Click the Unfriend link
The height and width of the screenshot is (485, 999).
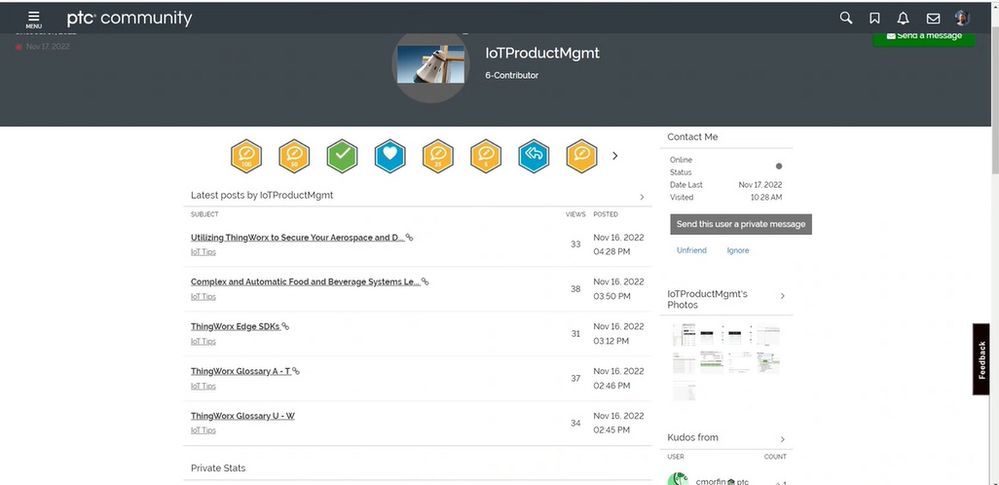(x=691, y=251)
